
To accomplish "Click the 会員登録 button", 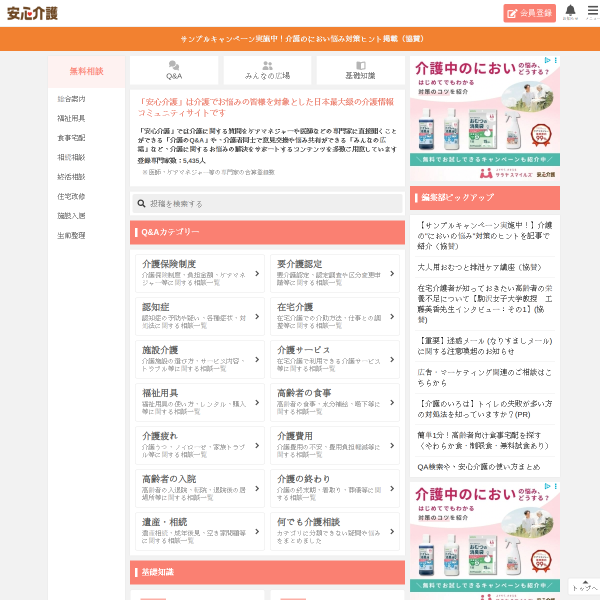I will click(x=530, y=13).
